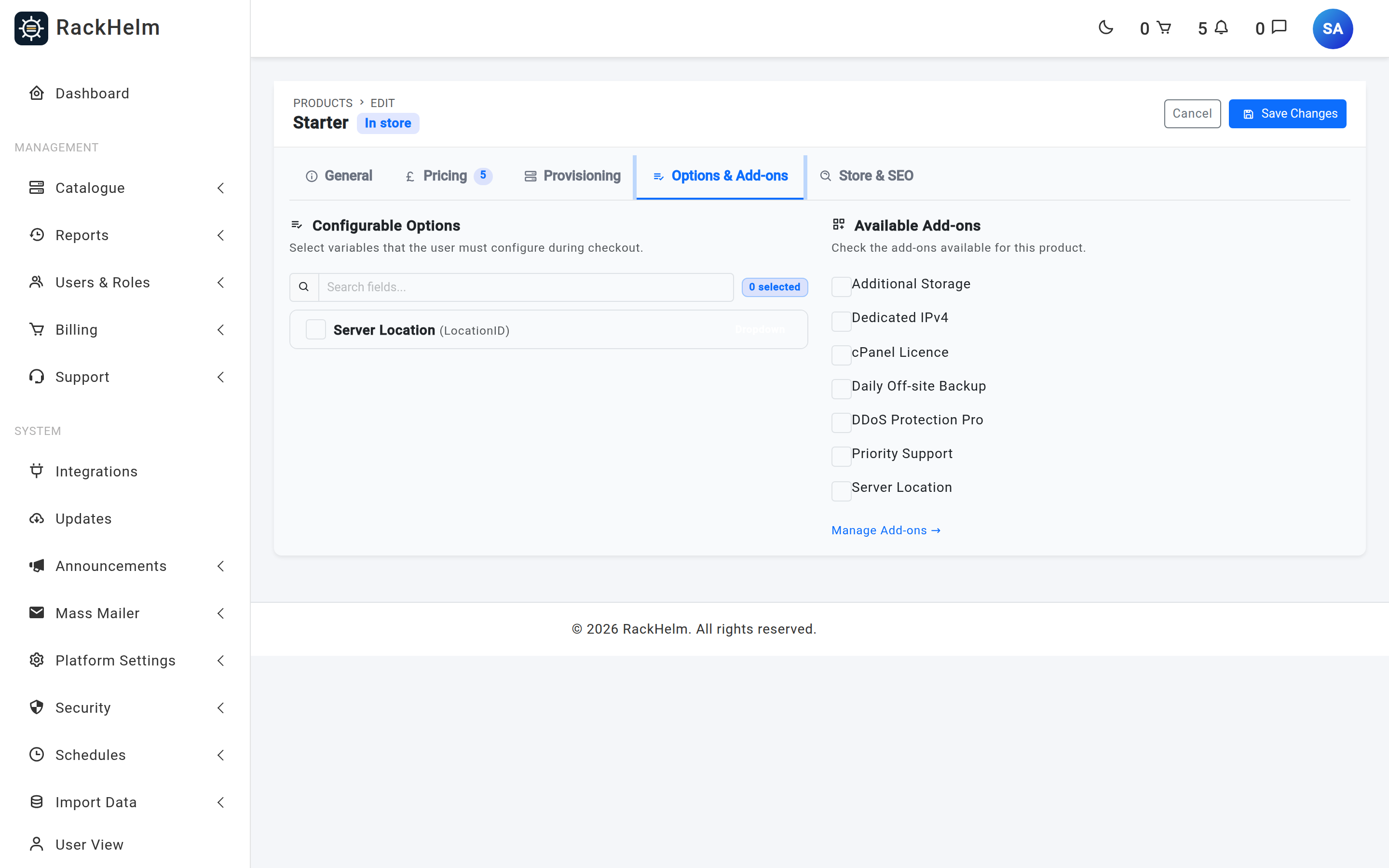This screenshot has height=868, width=1389.
Task: Enable the Dedicated IPv4 add-on
Action: [x=841, y=321]
